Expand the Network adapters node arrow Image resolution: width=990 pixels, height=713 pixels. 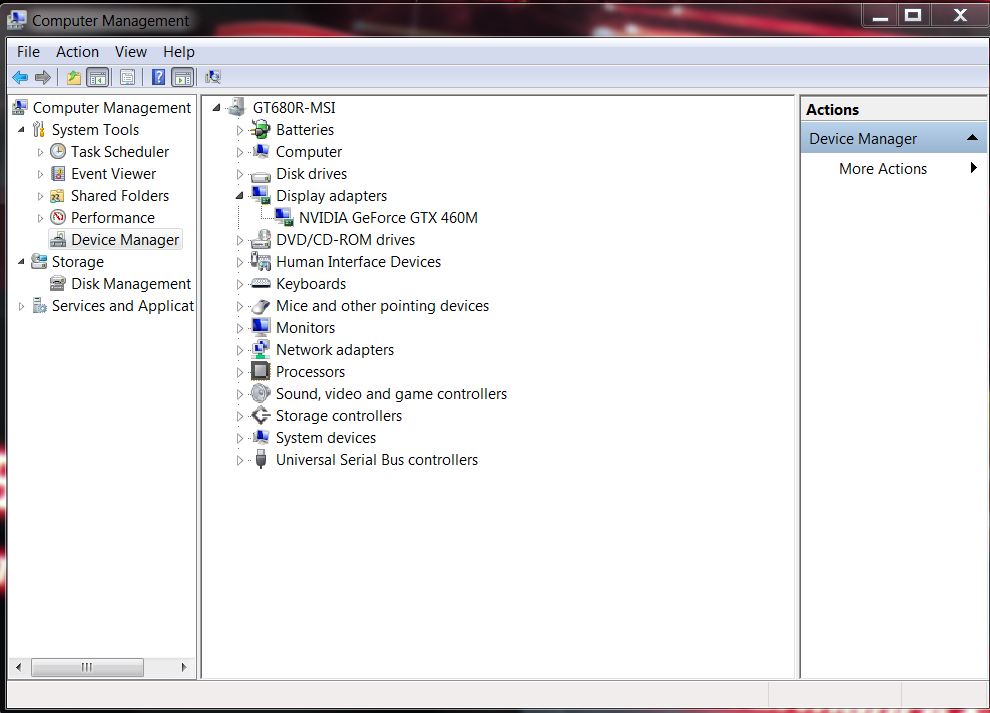239,351
